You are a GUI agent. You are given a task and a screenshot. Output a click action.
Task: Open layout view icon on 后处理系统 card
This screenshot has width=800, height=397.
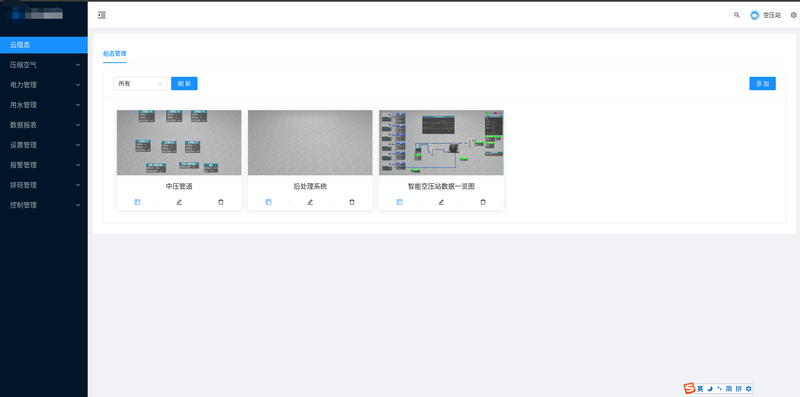(268, 202)
